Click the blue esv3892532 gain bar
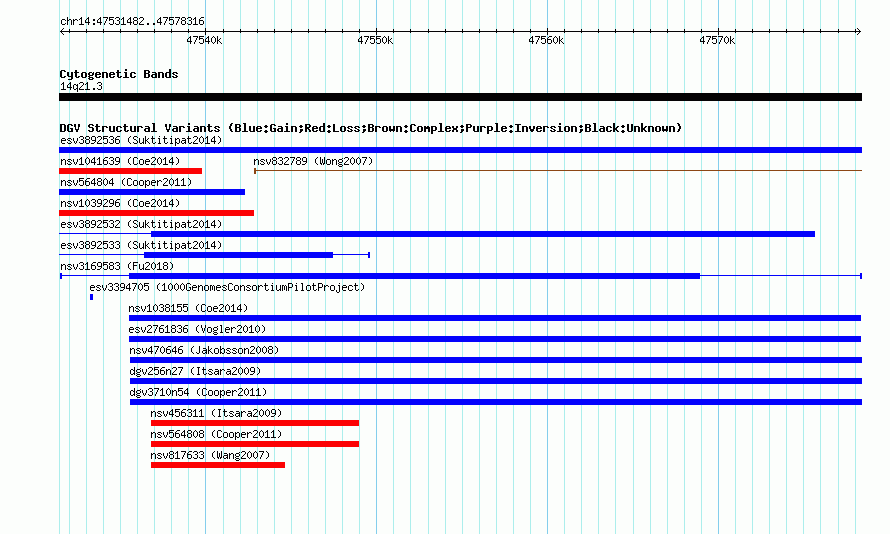Image resolution: width=890 pixels, height=534 pixels. pyautogui.click(x=483, y=234)
